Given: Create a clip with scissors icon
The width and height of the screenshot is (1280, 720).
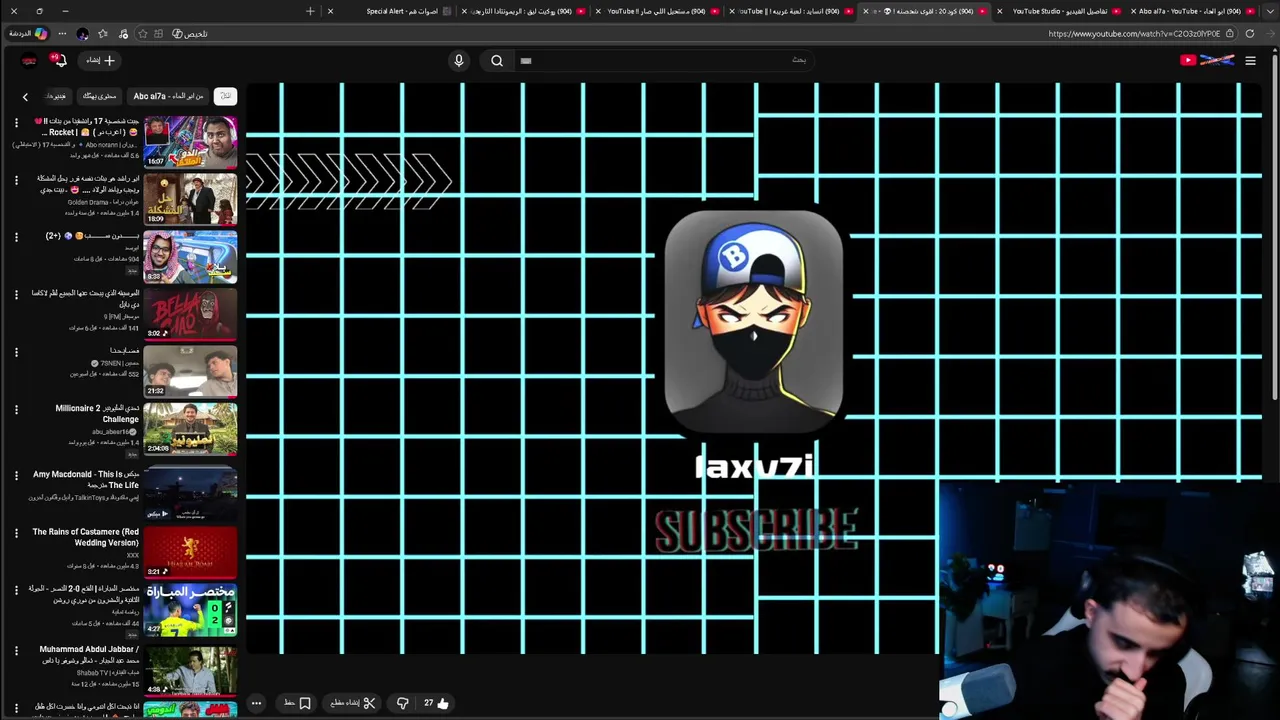Looking at the screenshot, I should click(353, 703).
